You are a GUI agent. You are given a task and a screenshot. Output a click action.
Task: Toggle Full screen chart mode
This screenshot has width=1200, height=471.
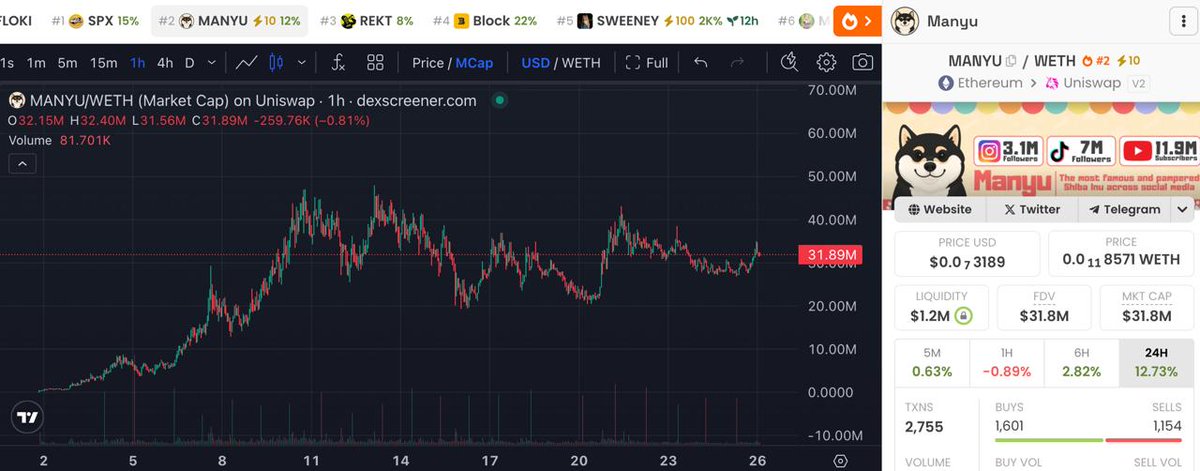[646, 62]
